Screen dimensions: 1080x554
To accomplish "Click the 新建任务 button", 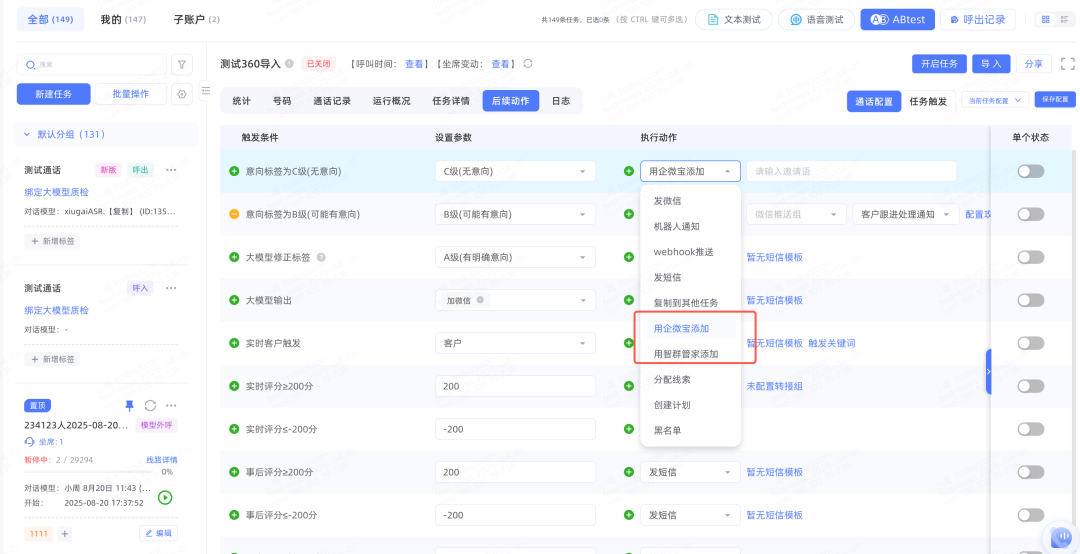I will [x=53, y=94].
